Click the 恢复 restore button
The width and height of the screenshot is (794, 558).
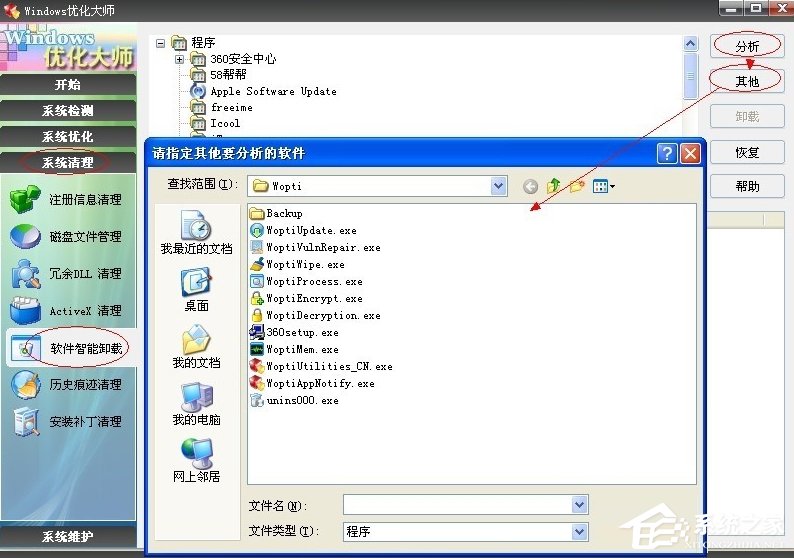click(x=747, y=152)
